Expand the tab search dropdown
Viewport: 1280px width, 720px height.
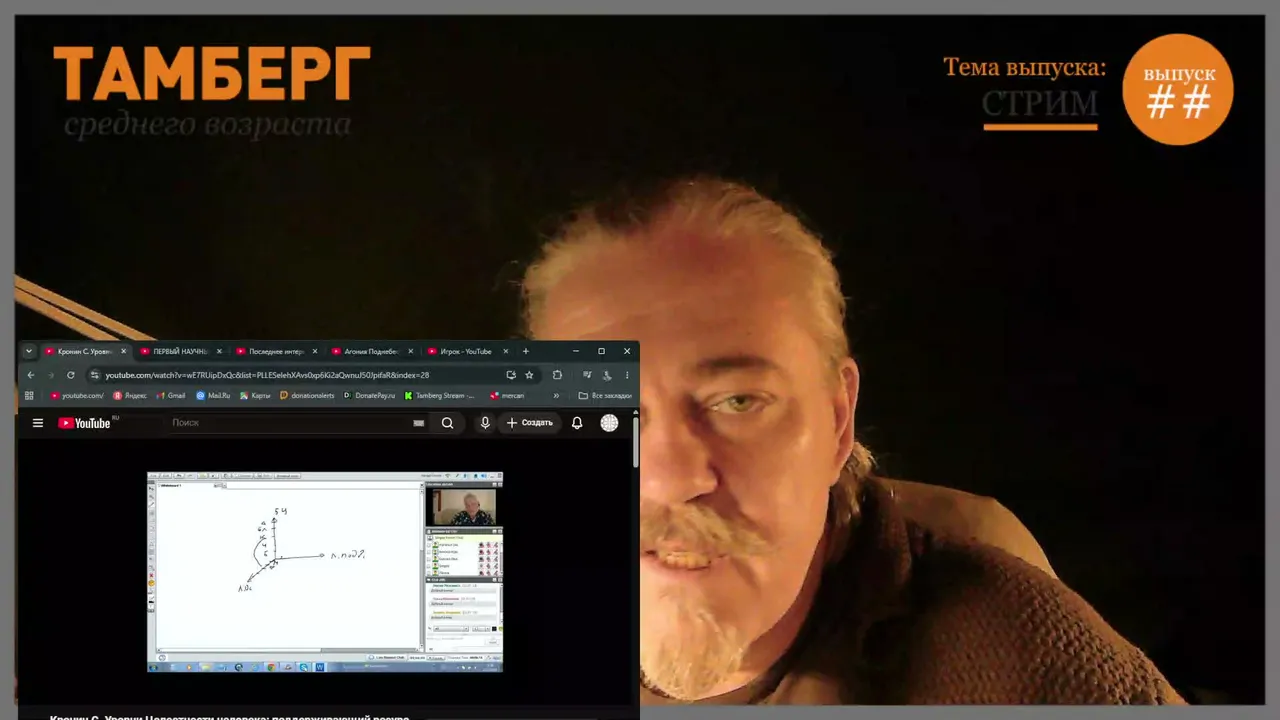coord(29,351)
